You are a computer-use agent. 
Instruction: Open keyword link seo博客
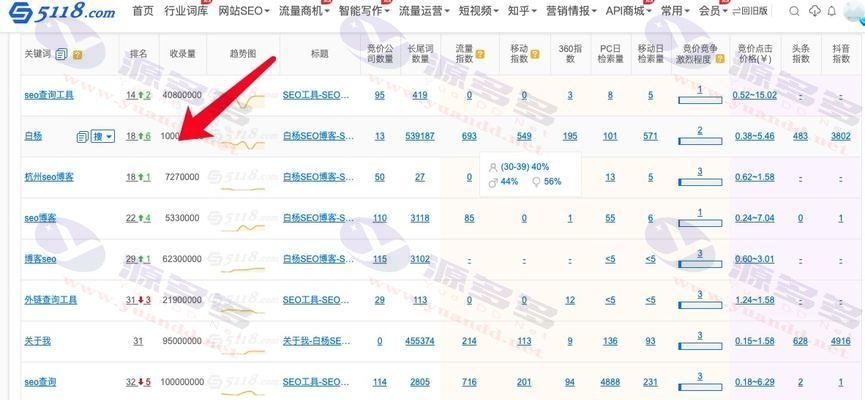(x=40, y=218)
